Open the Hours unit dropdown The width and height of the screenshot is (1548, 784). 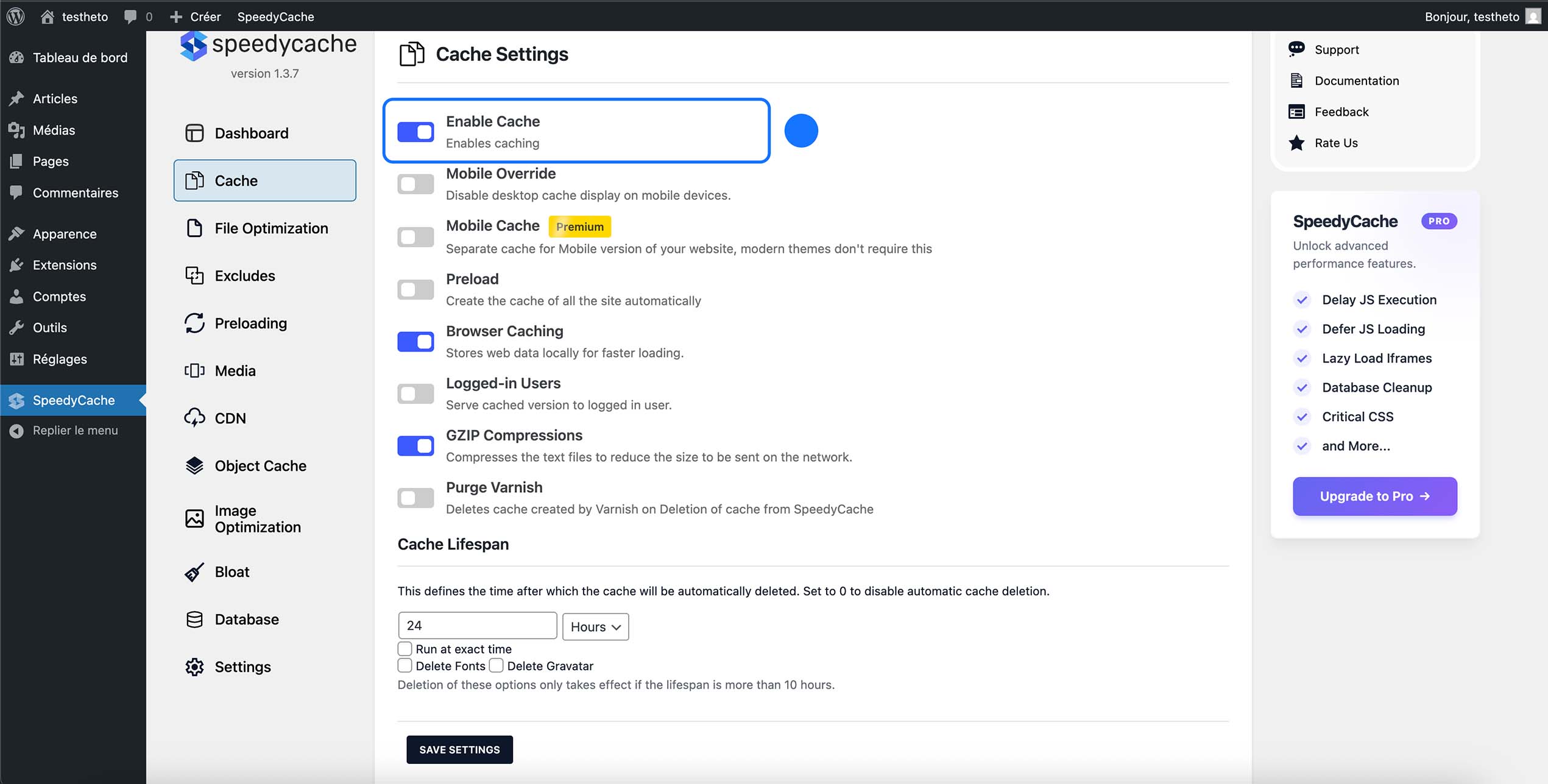[x=595, y=627]
